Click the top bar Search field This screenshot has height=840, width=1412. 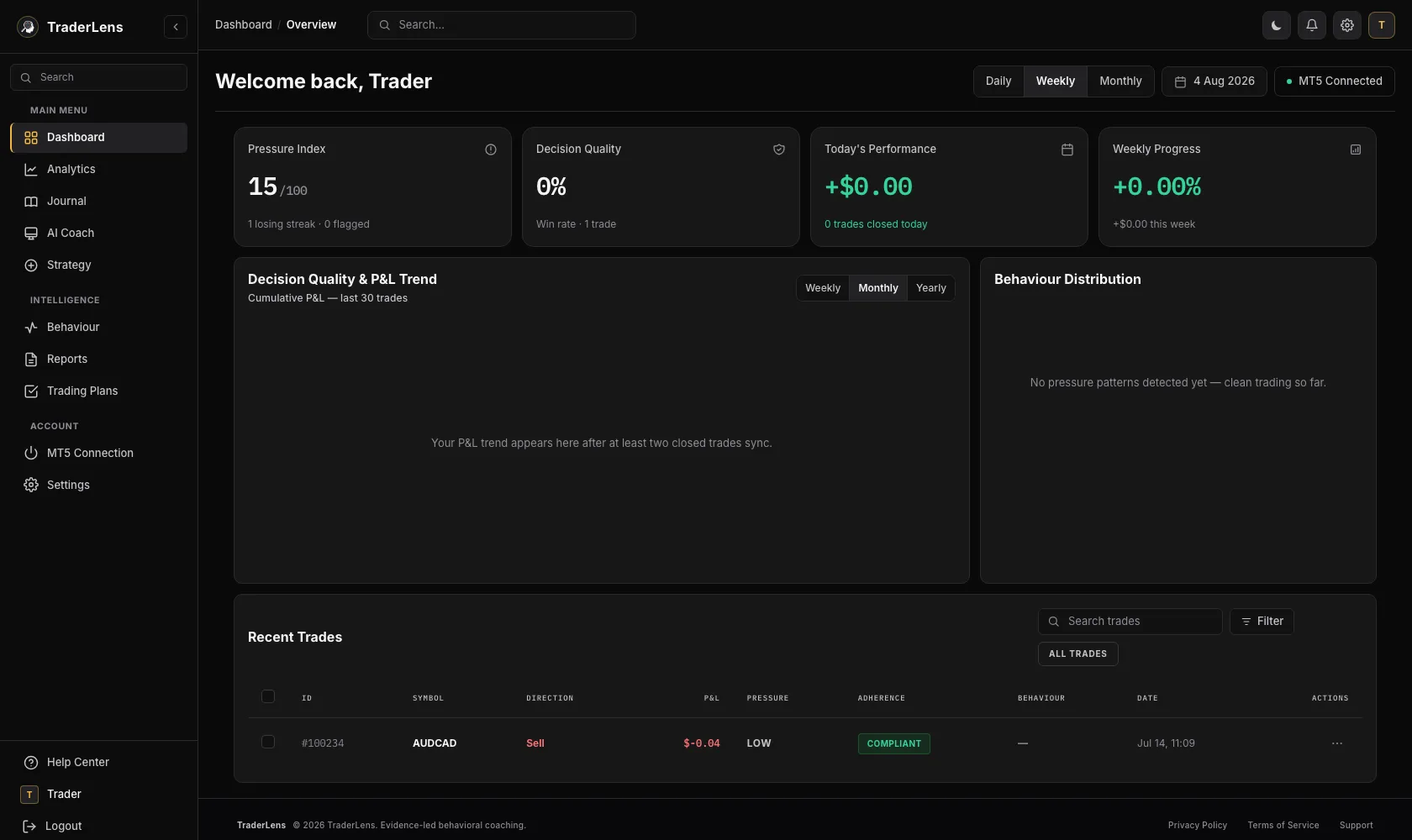pos(501,25)
